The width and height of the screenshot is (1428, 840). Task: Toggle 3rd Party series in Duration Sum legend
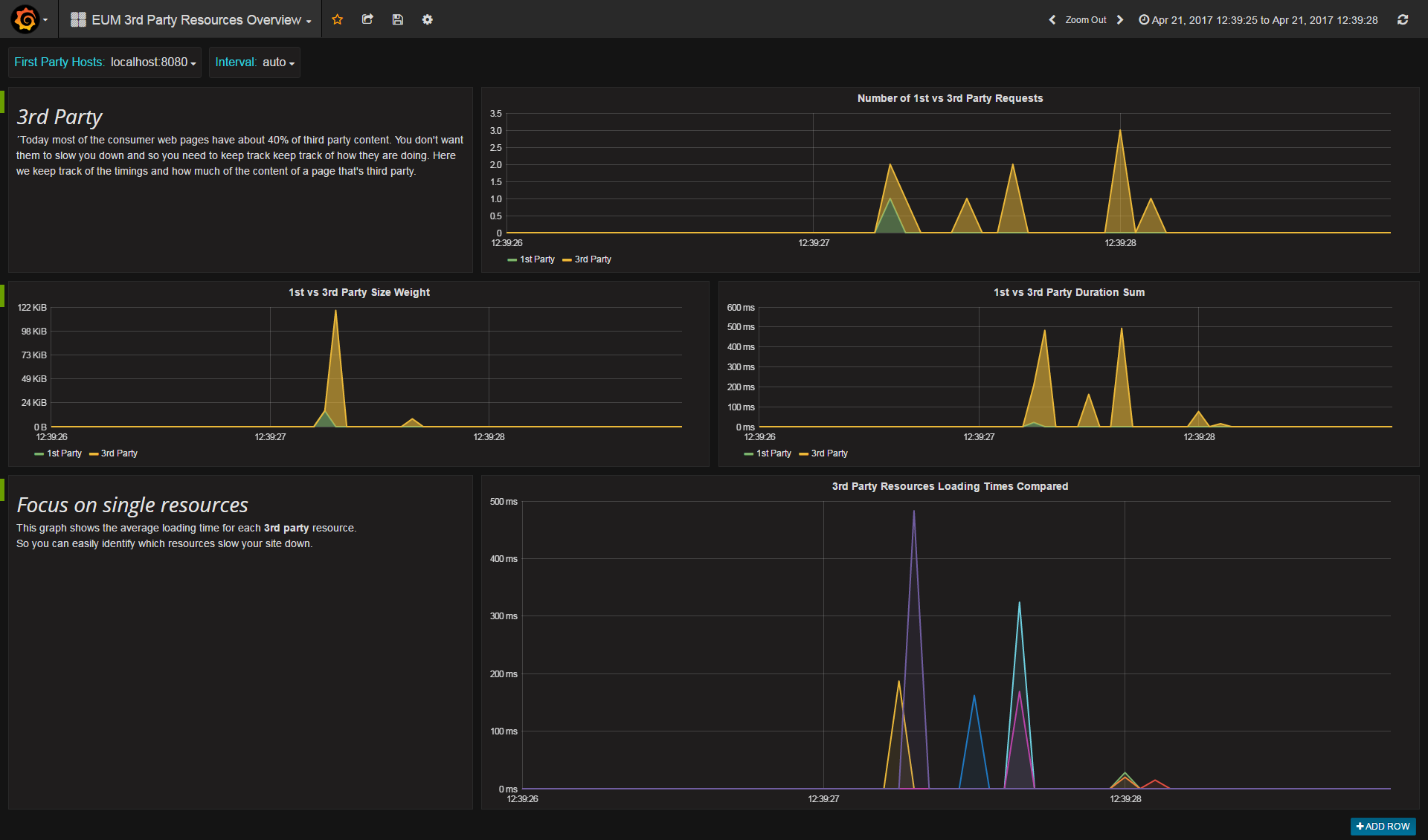829,453
